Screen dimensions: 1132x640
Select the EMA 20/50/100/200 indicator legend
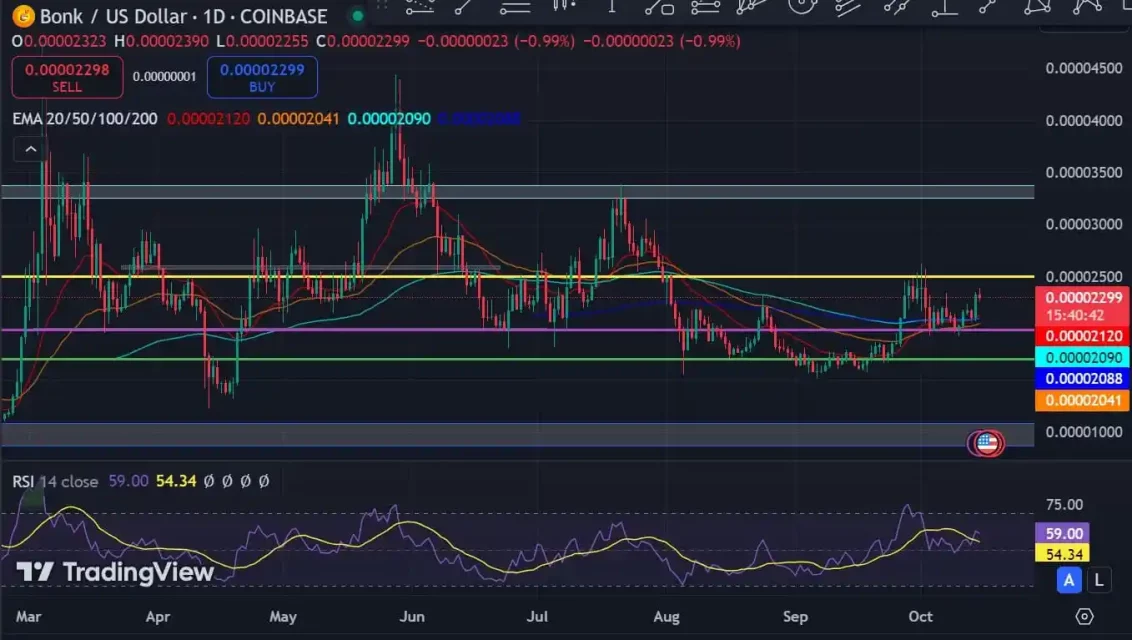85,119
